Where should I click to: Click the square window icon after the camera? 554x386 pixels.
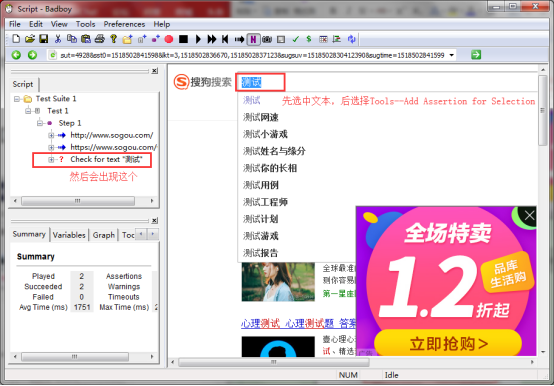(281, 39)
